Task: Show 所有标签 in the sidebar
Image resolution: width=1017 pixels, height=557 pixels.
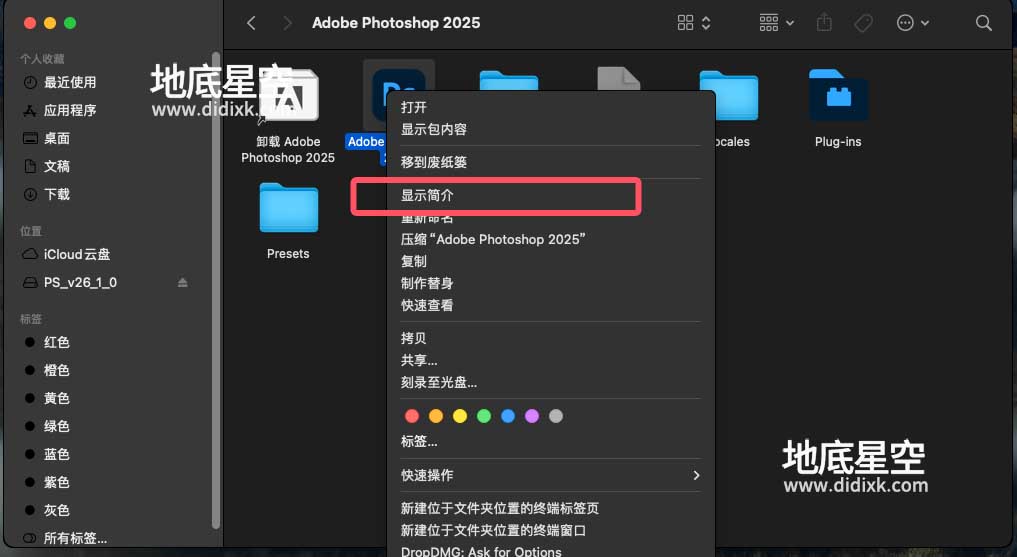Action: point(75,538)
